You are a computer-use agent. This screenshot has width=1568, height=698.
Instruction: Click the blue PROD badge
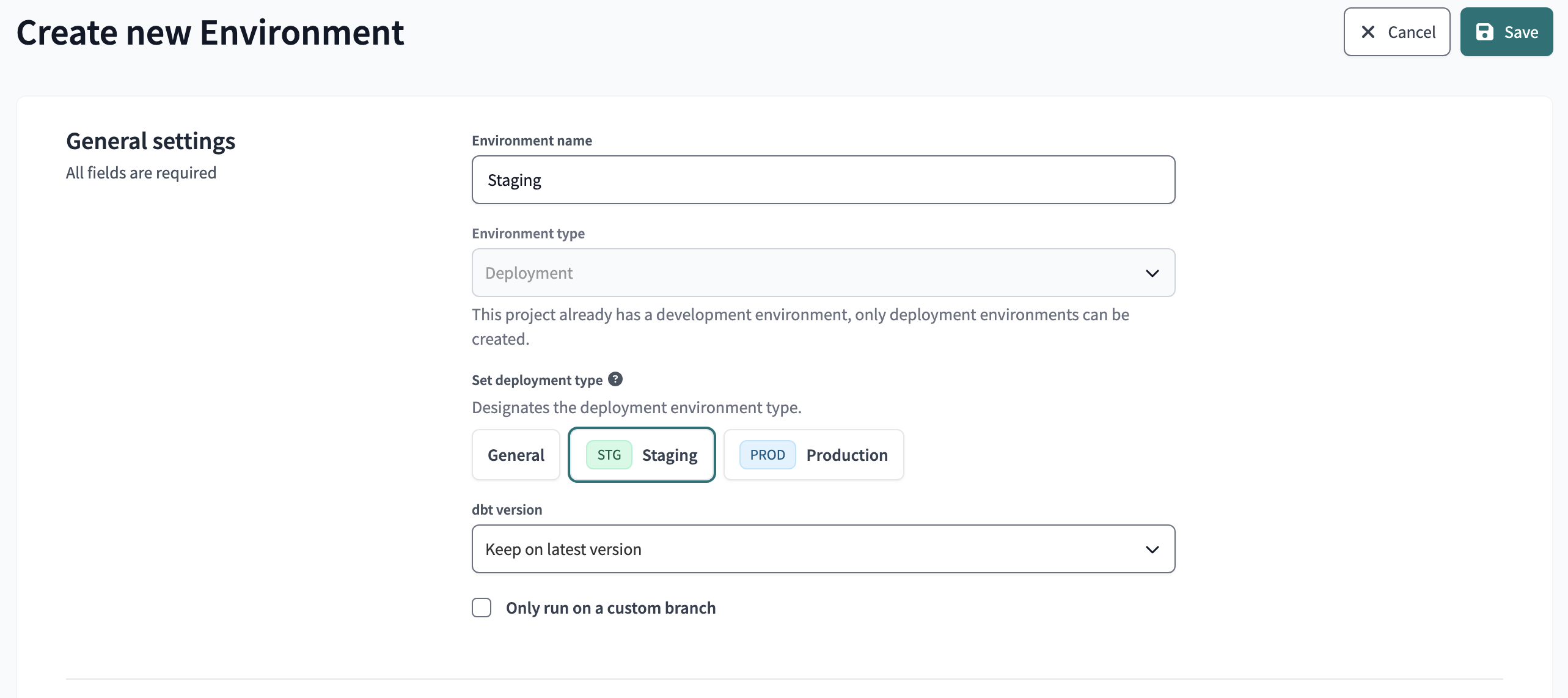pos(768,455)
